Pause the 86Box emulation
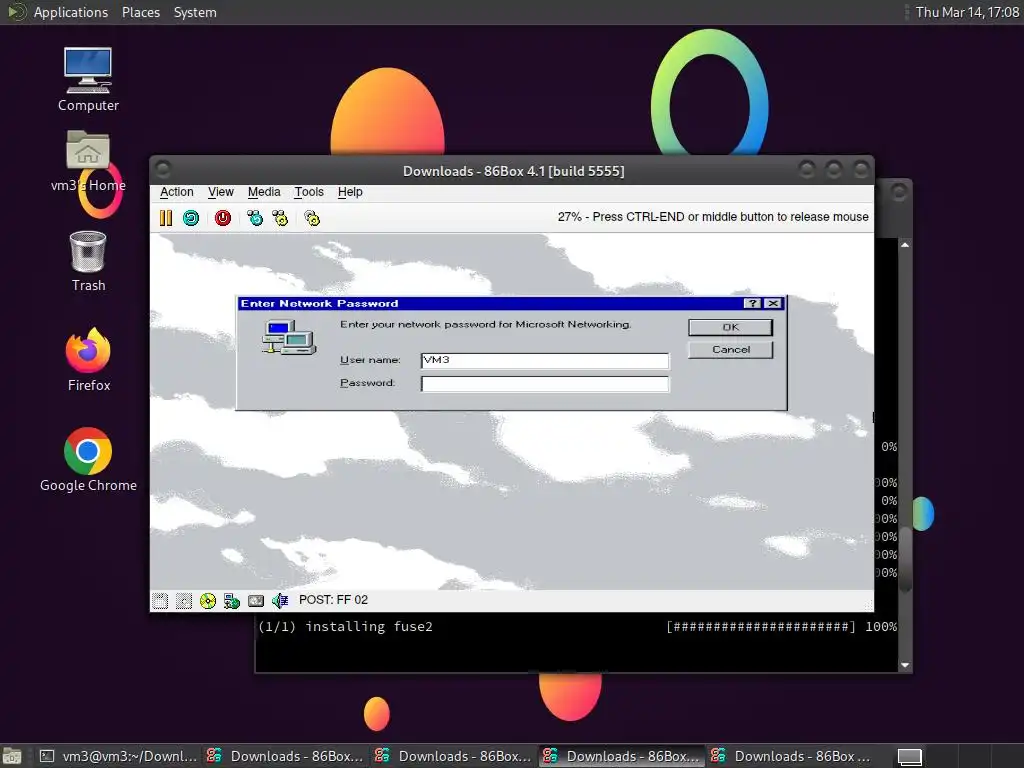Viewport: 1024px width, 768px height. click(x=166, y=217)
